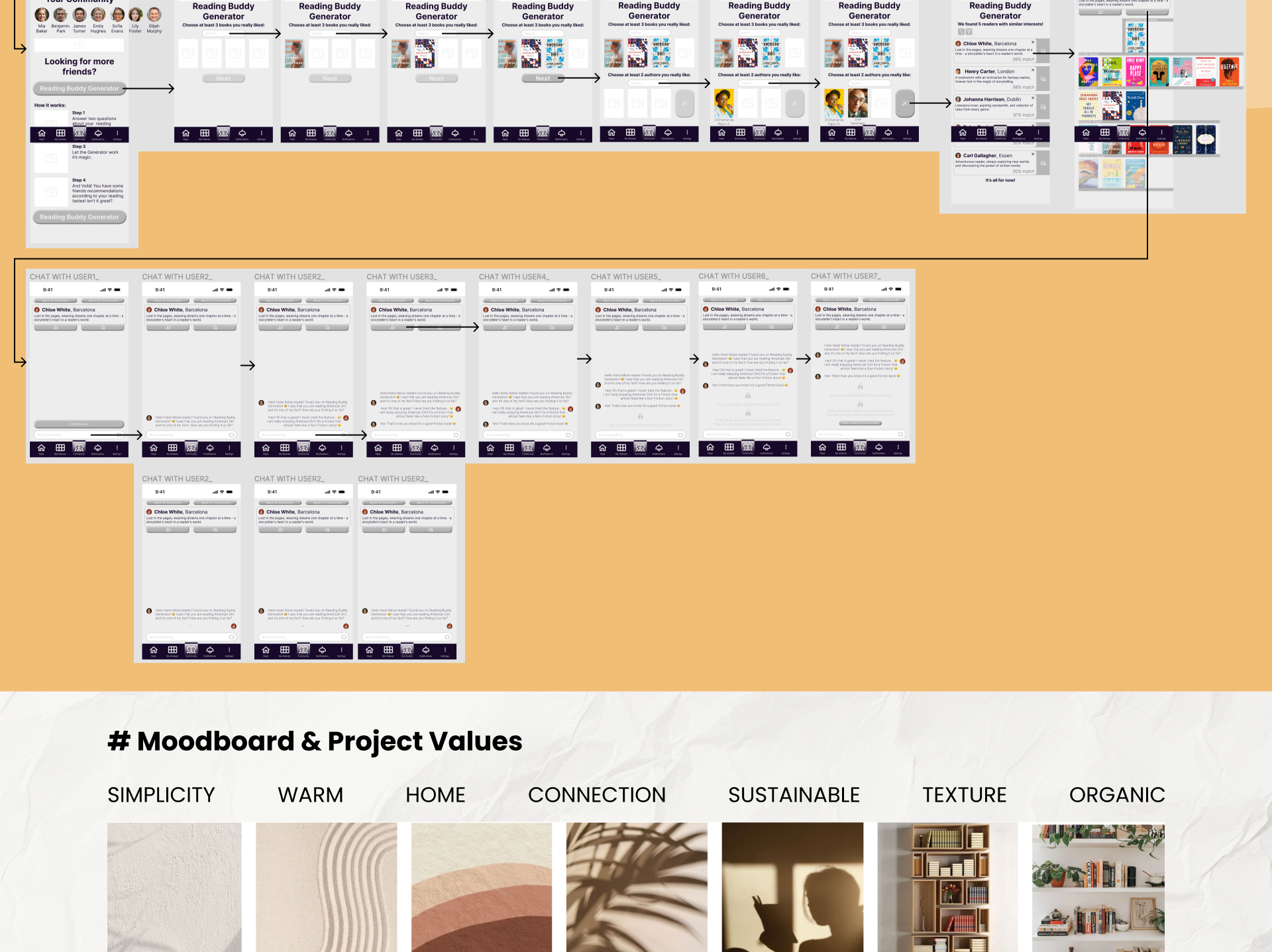Click Back to Generator in CHAT WITH USER1_ frame
This screenshot has height=952, width=1272.
[x=56, y=301]
